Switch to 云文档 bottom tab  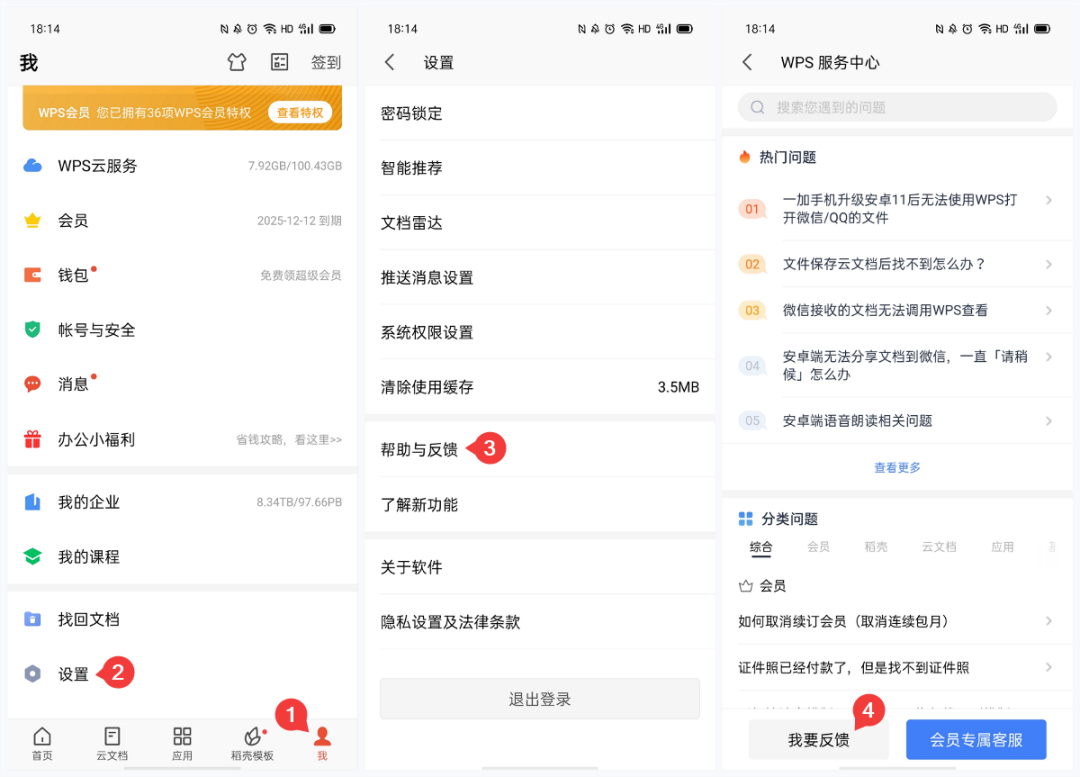pos(112,743)
